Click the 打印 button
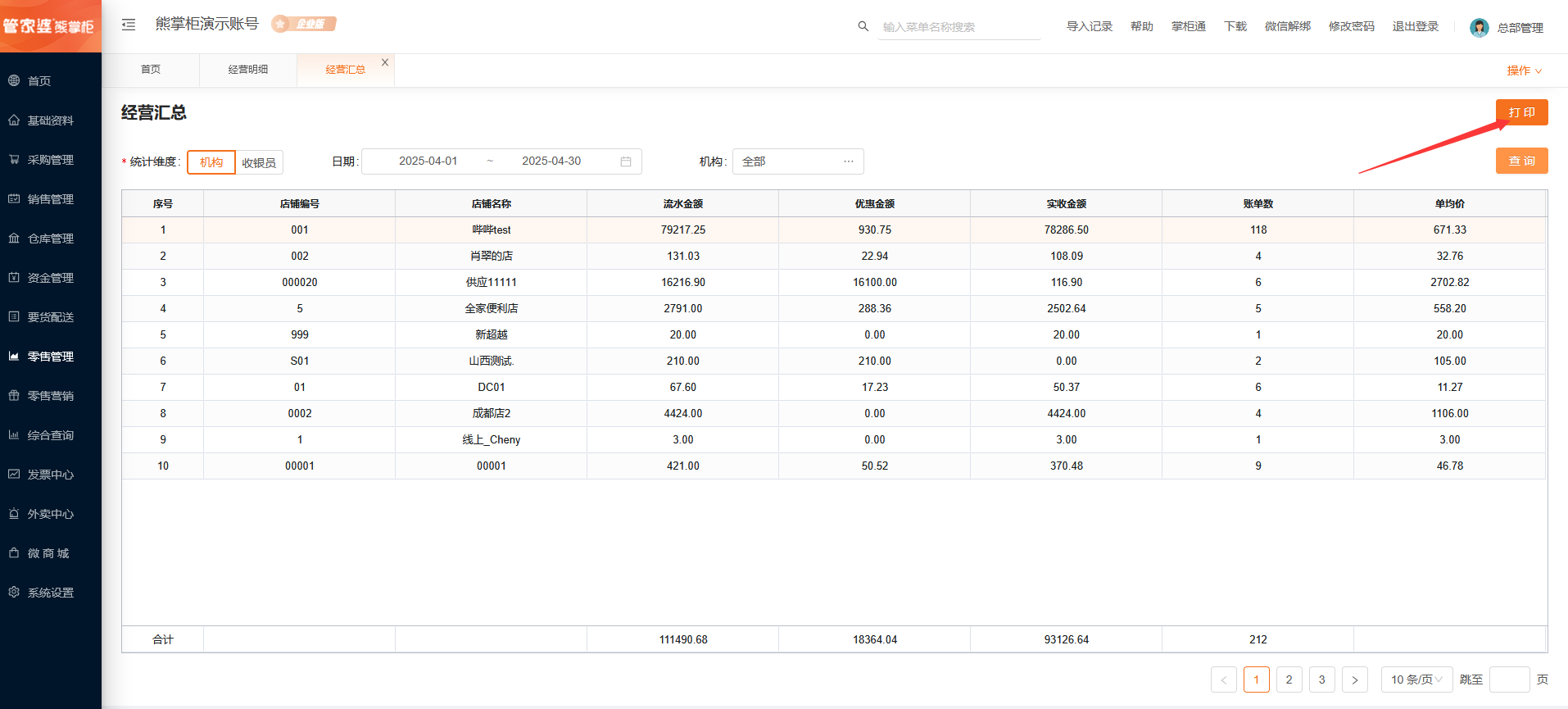This screenshot has height=709, width=1568. click(1521, 112)
